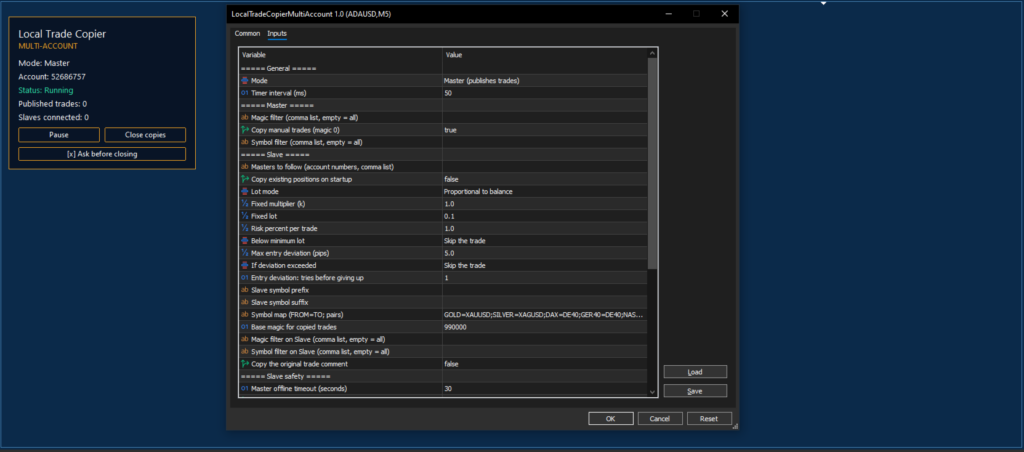Click the Symbol filter on Slave icon
The width and height of the screenshot is (1024, 452).
pyautogui.click(x=245, y=351)
